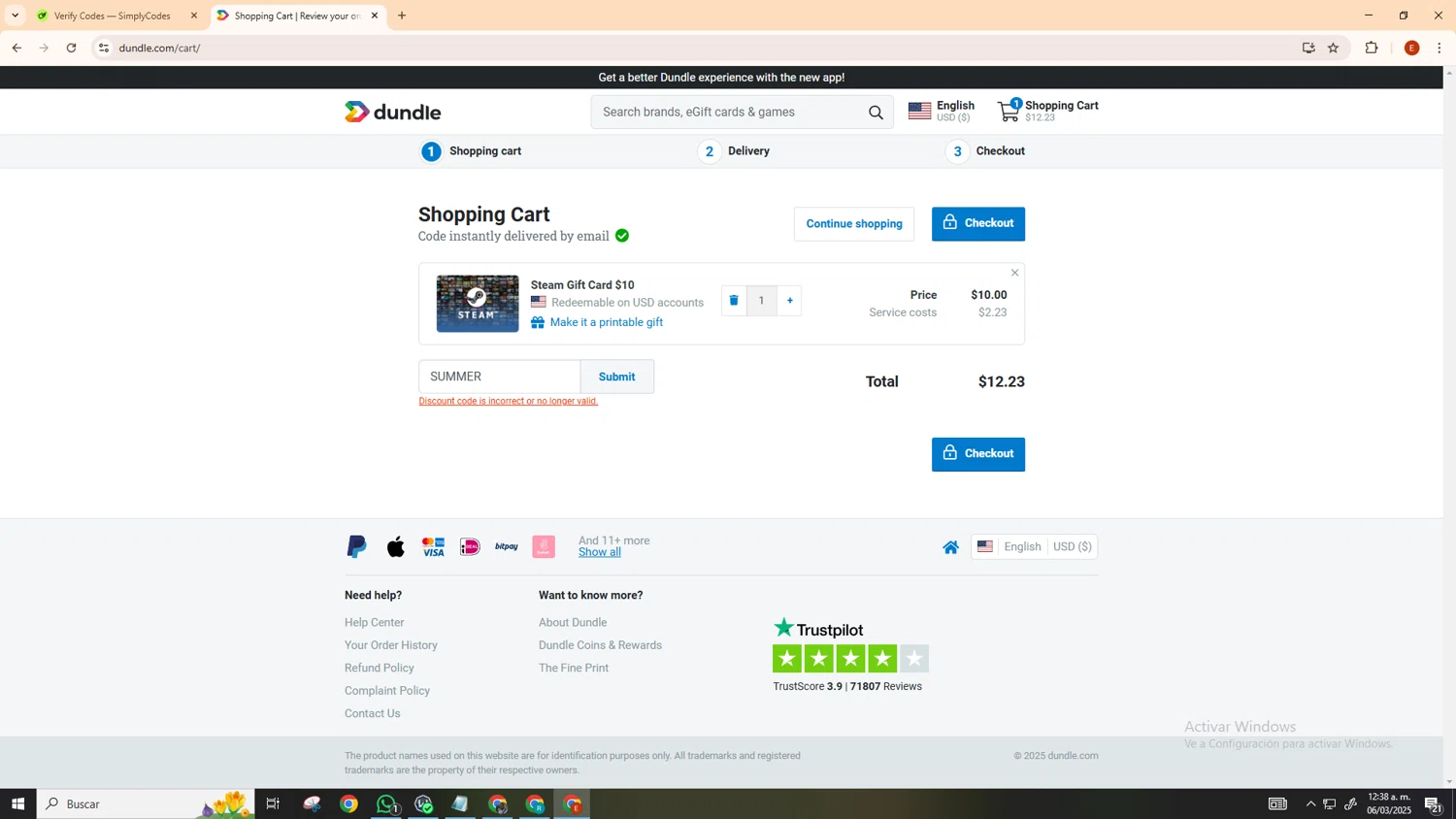
Task: Click the PayPal payment icon
Action: coord(356,546)
